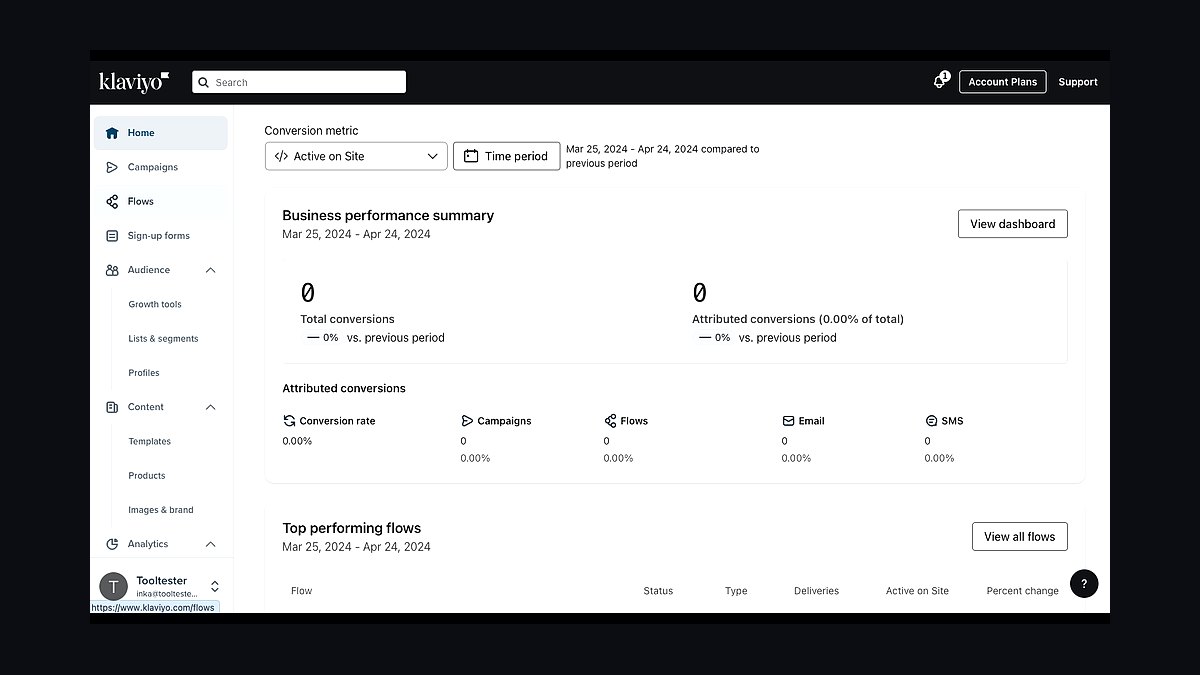This screenshot has width=1200, height=675.
Task: Click the View all flows button
Action: pos(1020,536)
